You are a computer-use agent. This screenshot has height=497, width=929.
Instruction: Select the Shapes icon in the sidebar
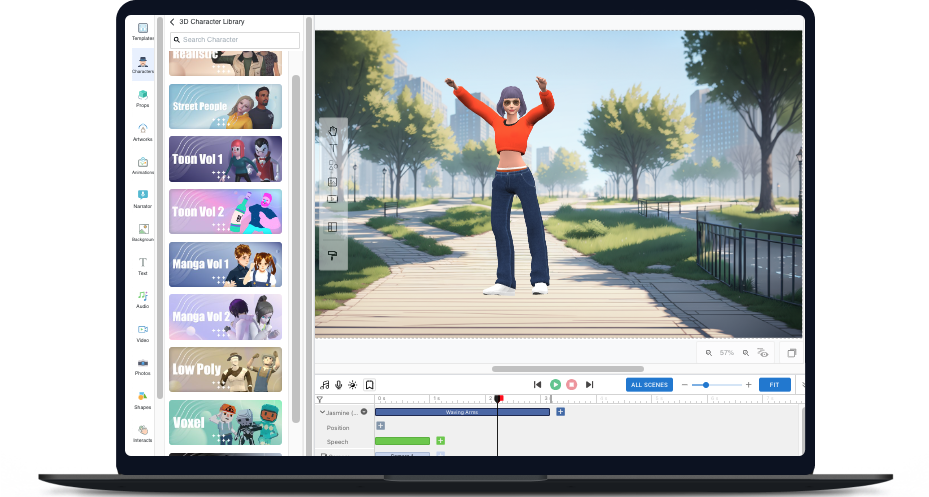click(143, 398)
